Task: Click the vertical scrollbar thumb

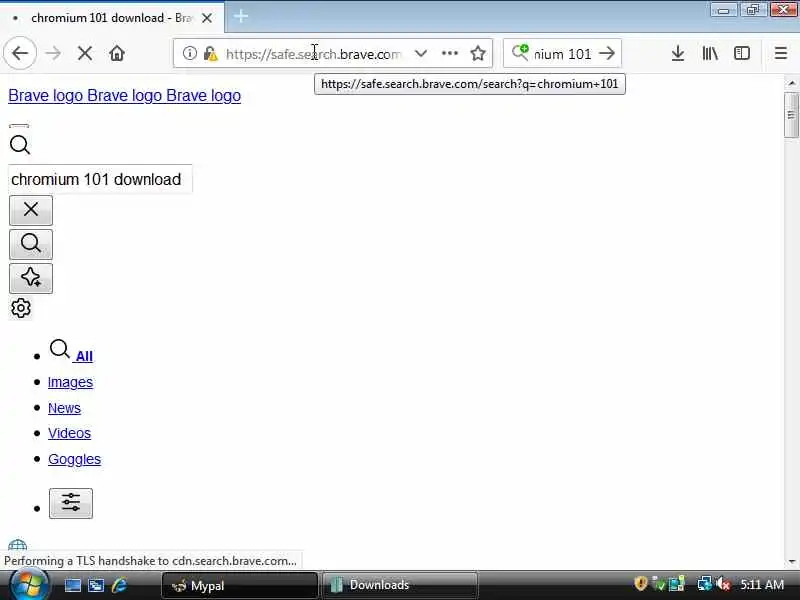Action: coord(791,115)
